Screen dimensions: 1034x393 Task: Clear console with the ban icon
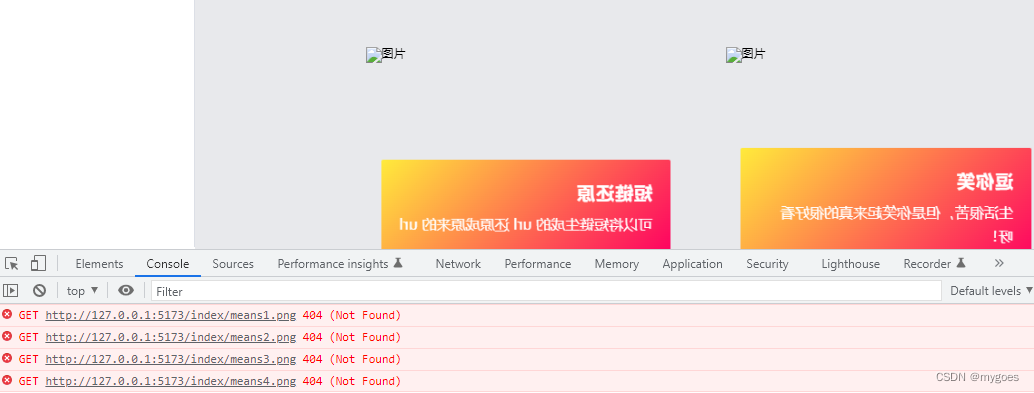(x=40, y=290)
